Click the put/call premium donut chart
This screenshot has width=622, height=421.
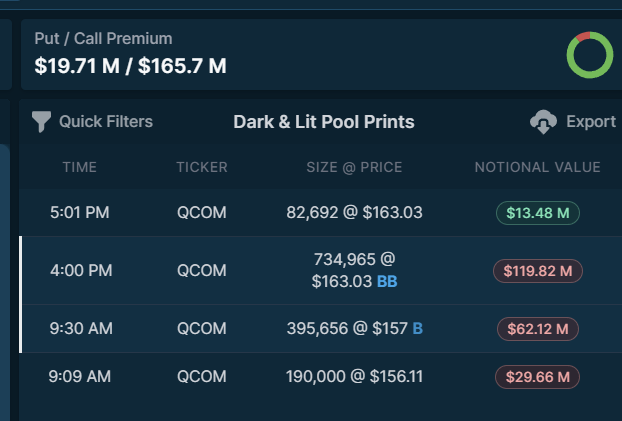click(x=590, y=55)
